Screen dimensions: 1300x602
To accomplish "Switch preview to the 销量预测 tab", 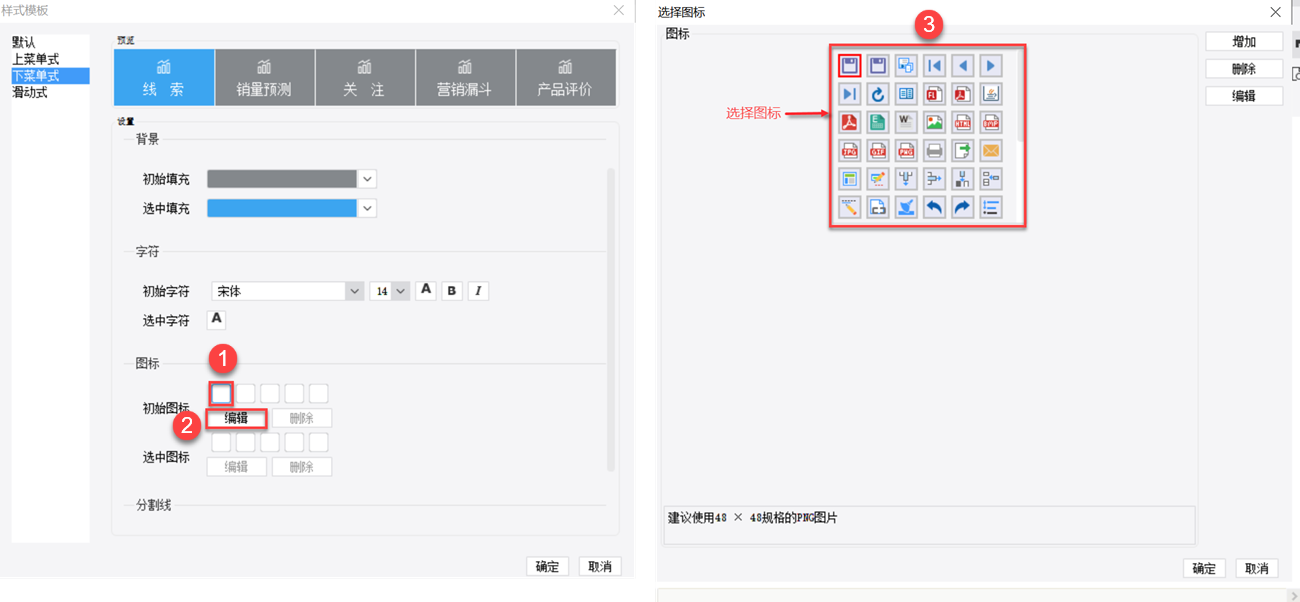I will (x=265, y=78).
